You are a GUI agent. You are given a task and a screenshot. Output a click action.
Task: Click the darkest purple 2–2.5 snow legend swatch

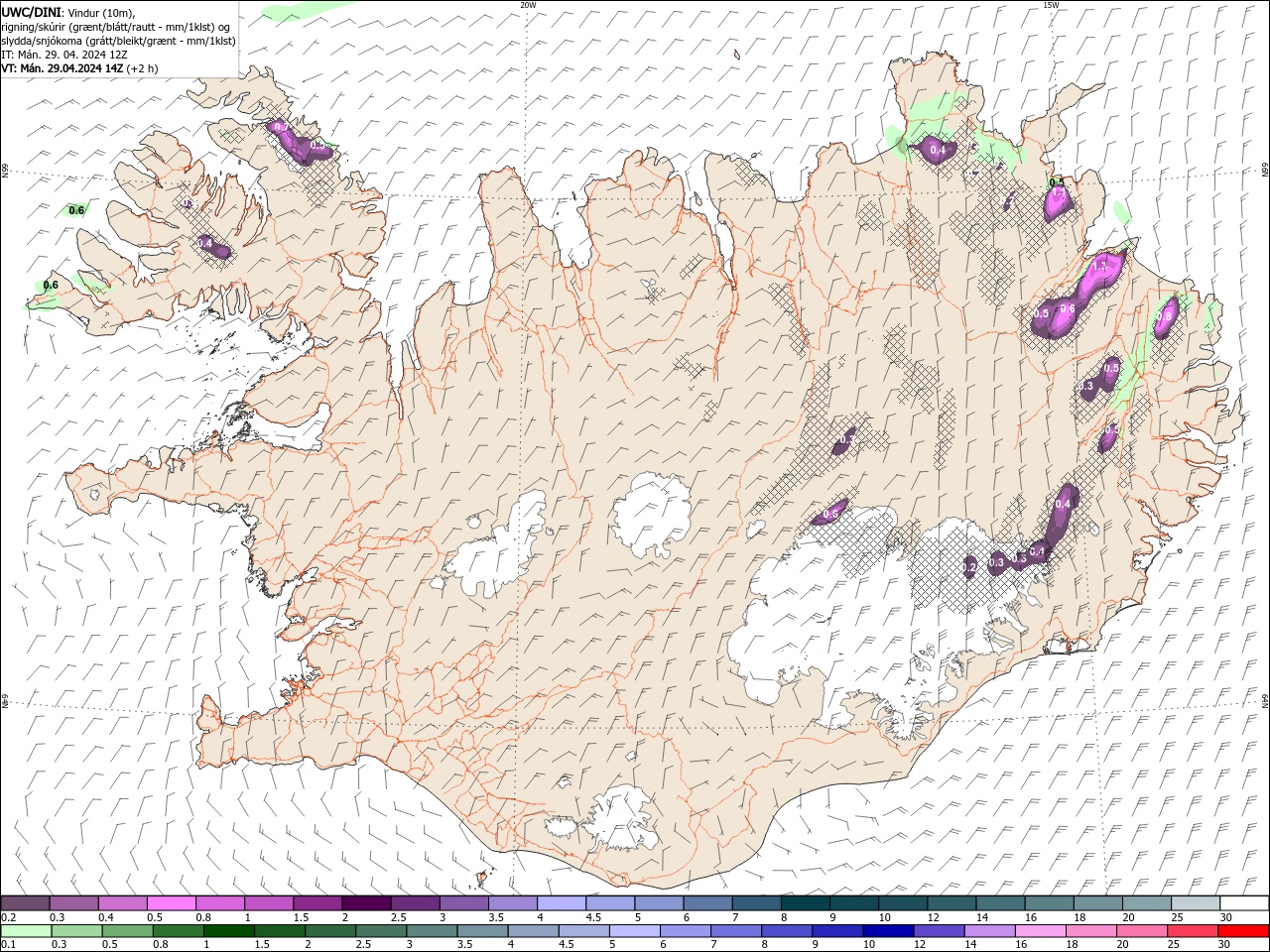(366, 903)
